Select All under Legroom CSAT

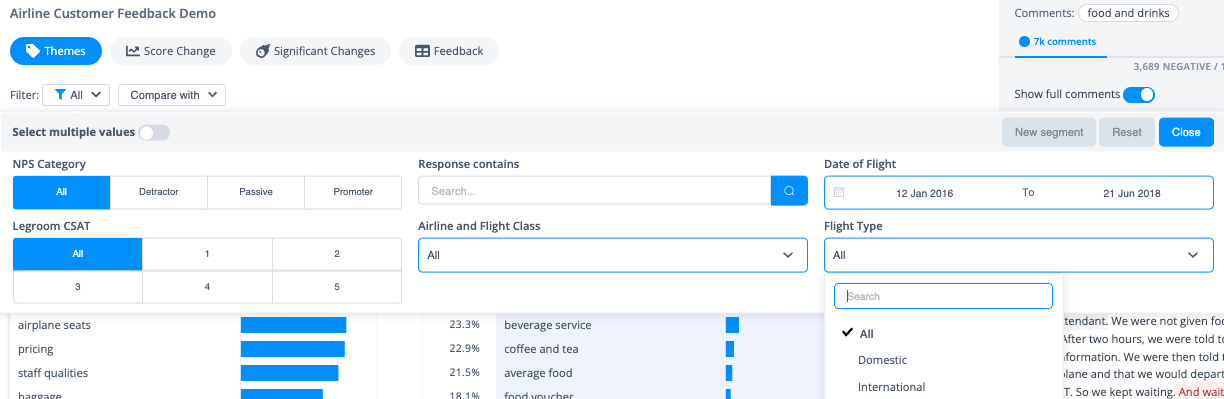click(78, 254)
